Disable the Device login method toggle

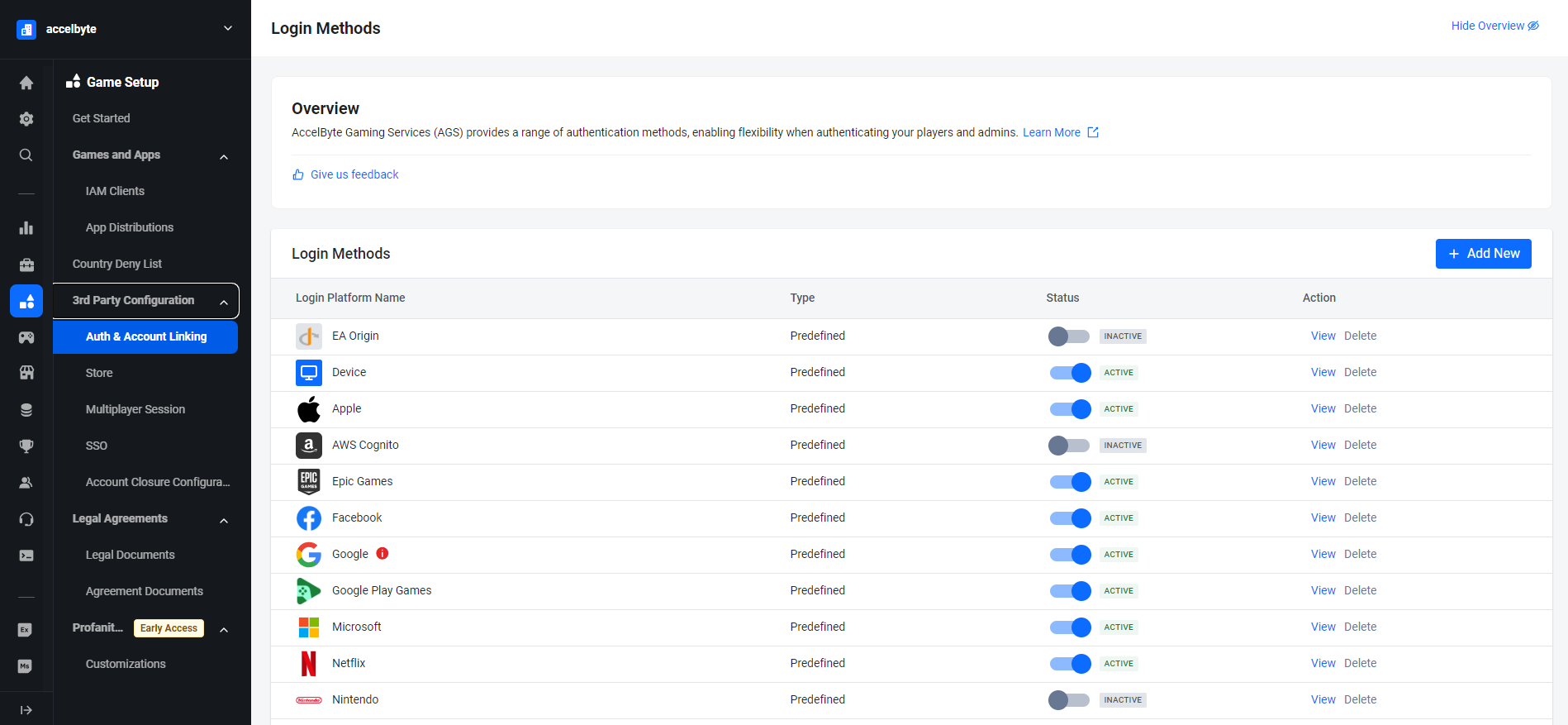tap(1069, 373)
